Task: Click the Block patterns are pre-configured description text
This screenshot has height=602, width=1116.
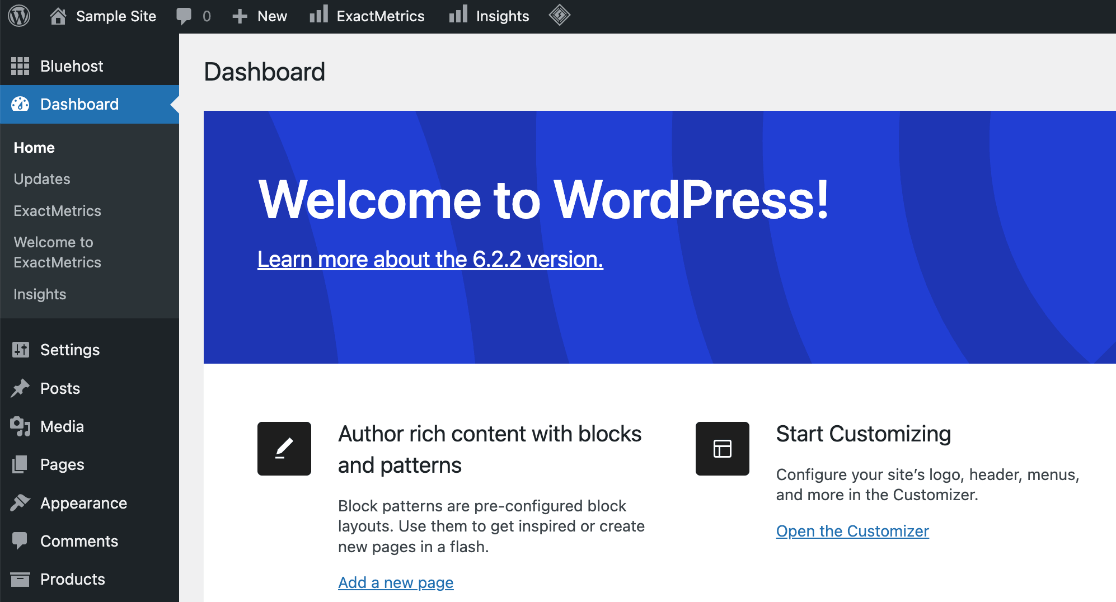Action: click(x=491, y=527)
